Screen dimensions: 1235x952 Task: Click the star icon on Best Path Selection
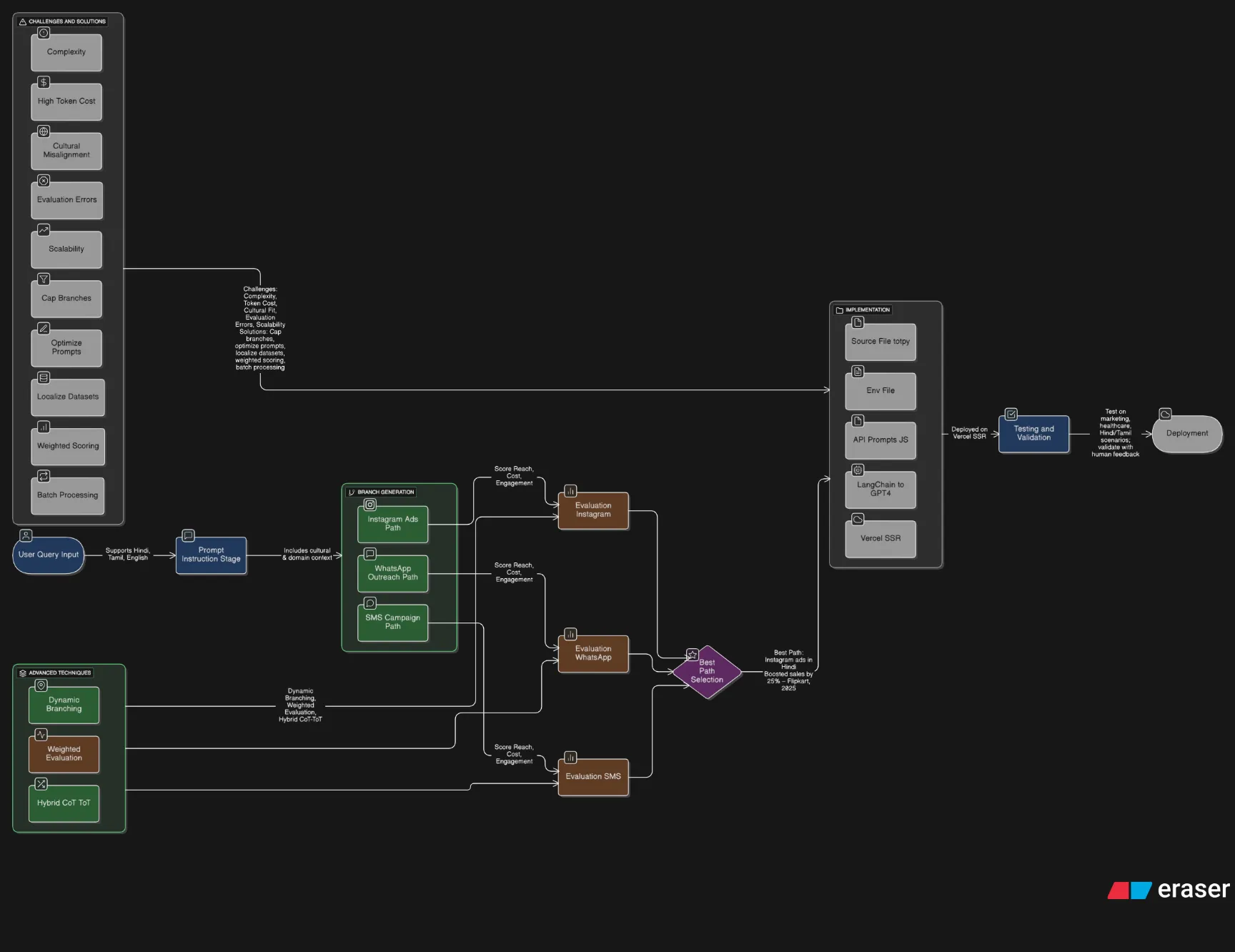click(x=693, y=655)
